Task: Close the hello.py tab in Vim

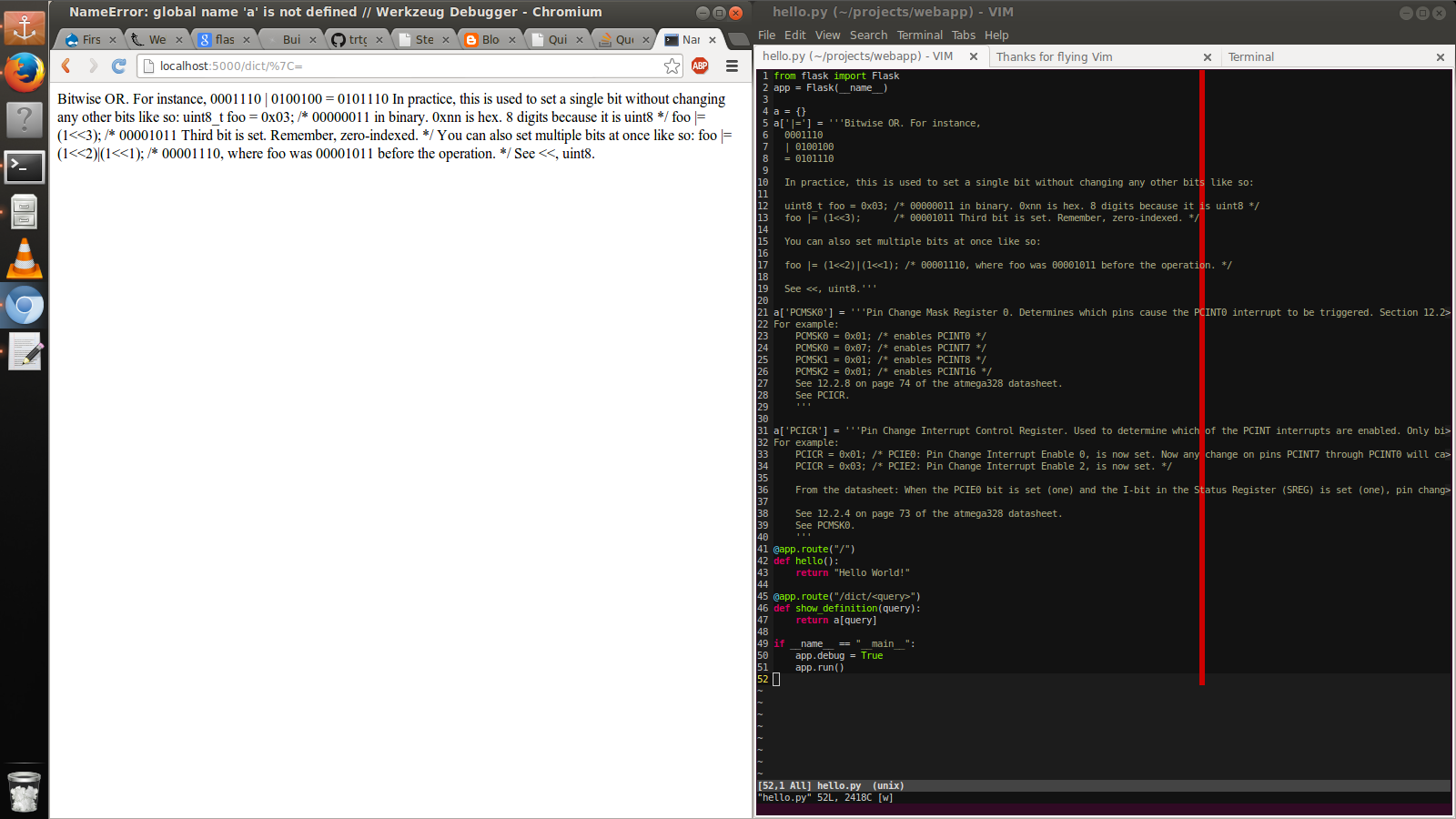Action: 975,56
